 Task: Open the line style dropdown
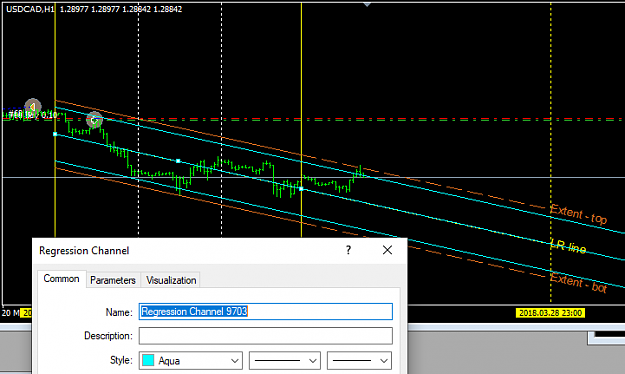coord(285,361)
